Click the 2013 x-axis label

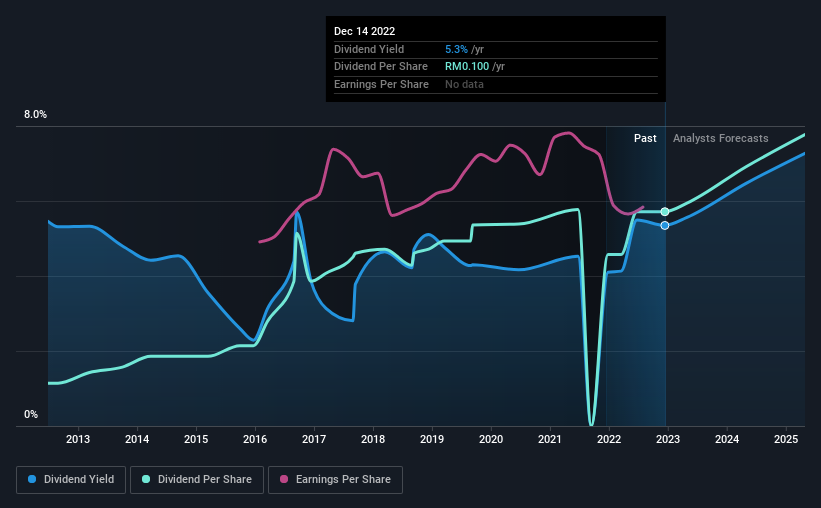(77, 439)
